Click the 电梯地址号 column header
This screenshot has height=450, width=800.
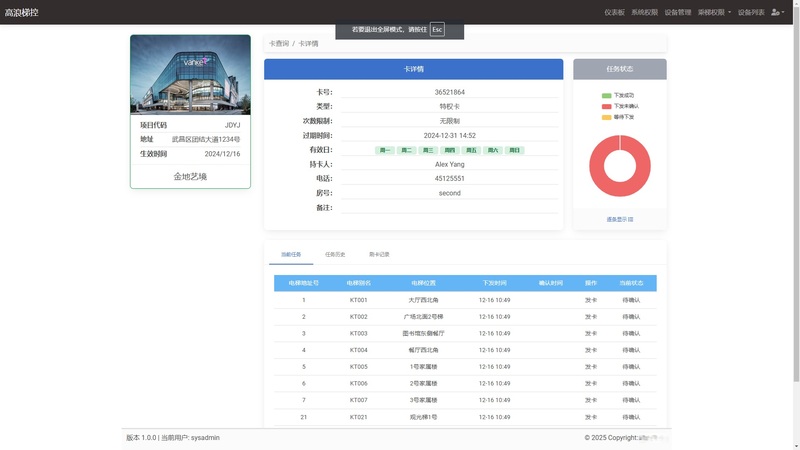(304, 283)
